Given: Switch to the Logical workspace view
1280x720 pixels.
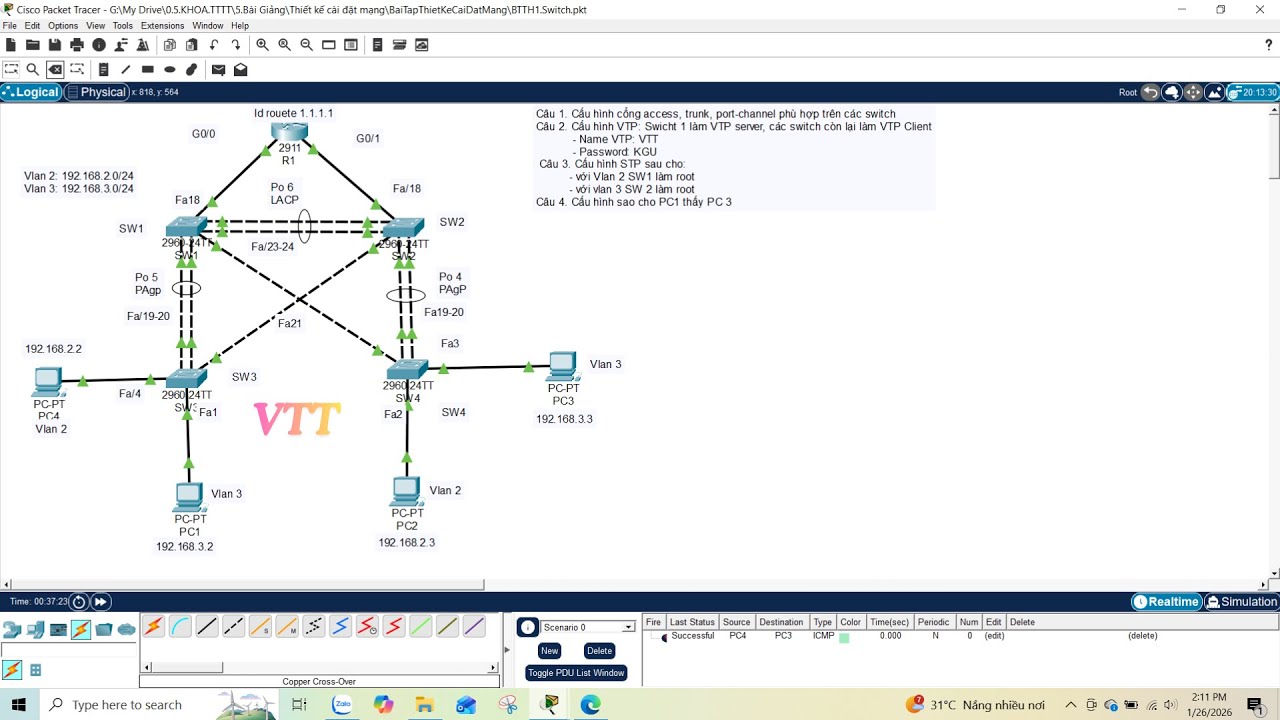Looking at the screenshot, I should click(x=31, y=92).
